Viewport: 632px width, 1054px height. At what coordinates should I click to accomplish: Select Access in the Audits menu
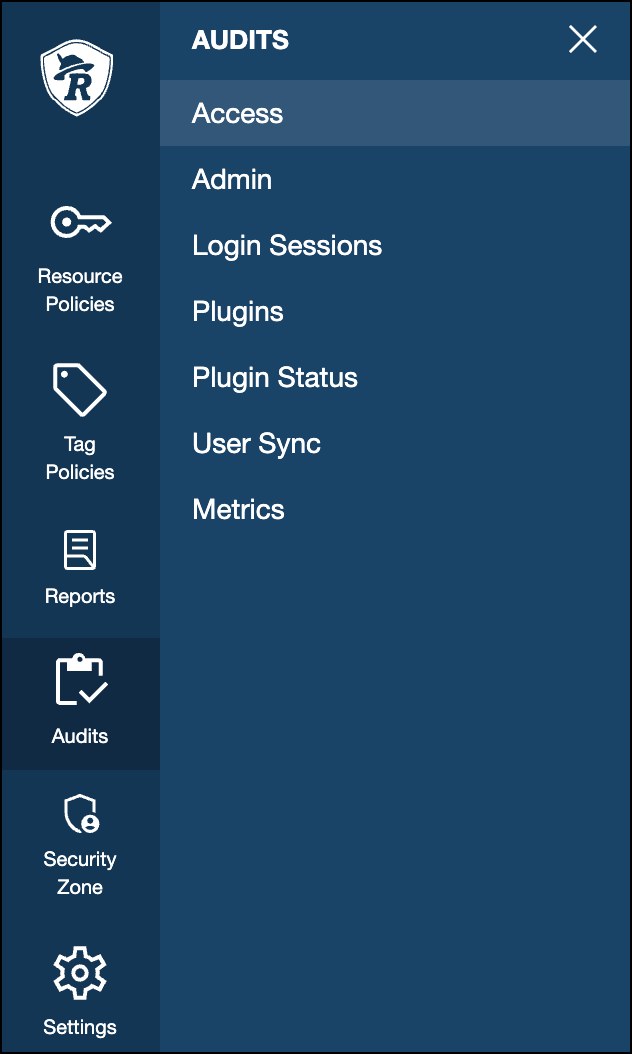point(237,114)
